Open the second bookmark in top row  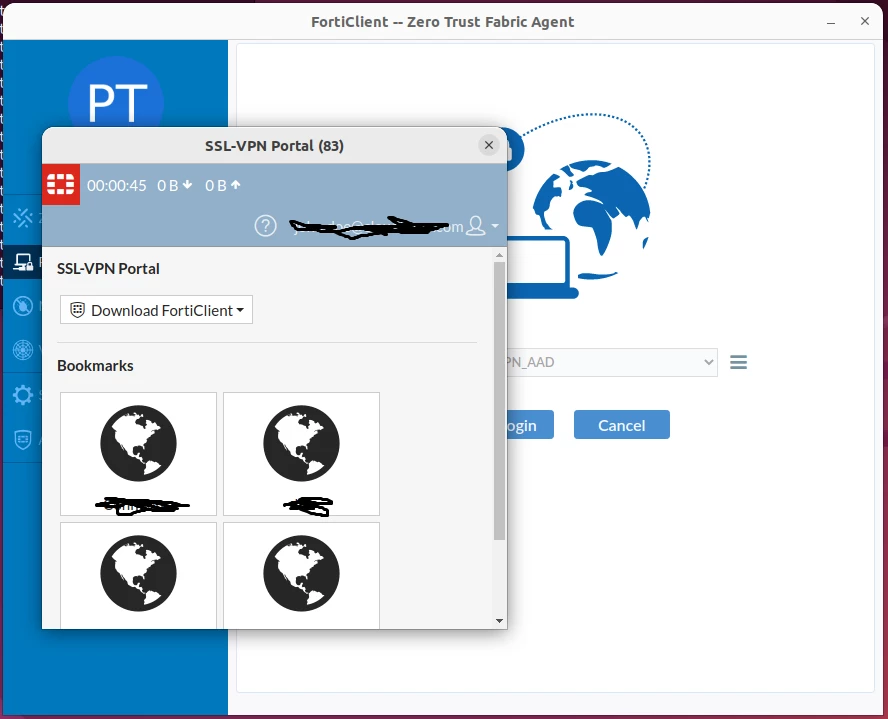click(301, 454)
